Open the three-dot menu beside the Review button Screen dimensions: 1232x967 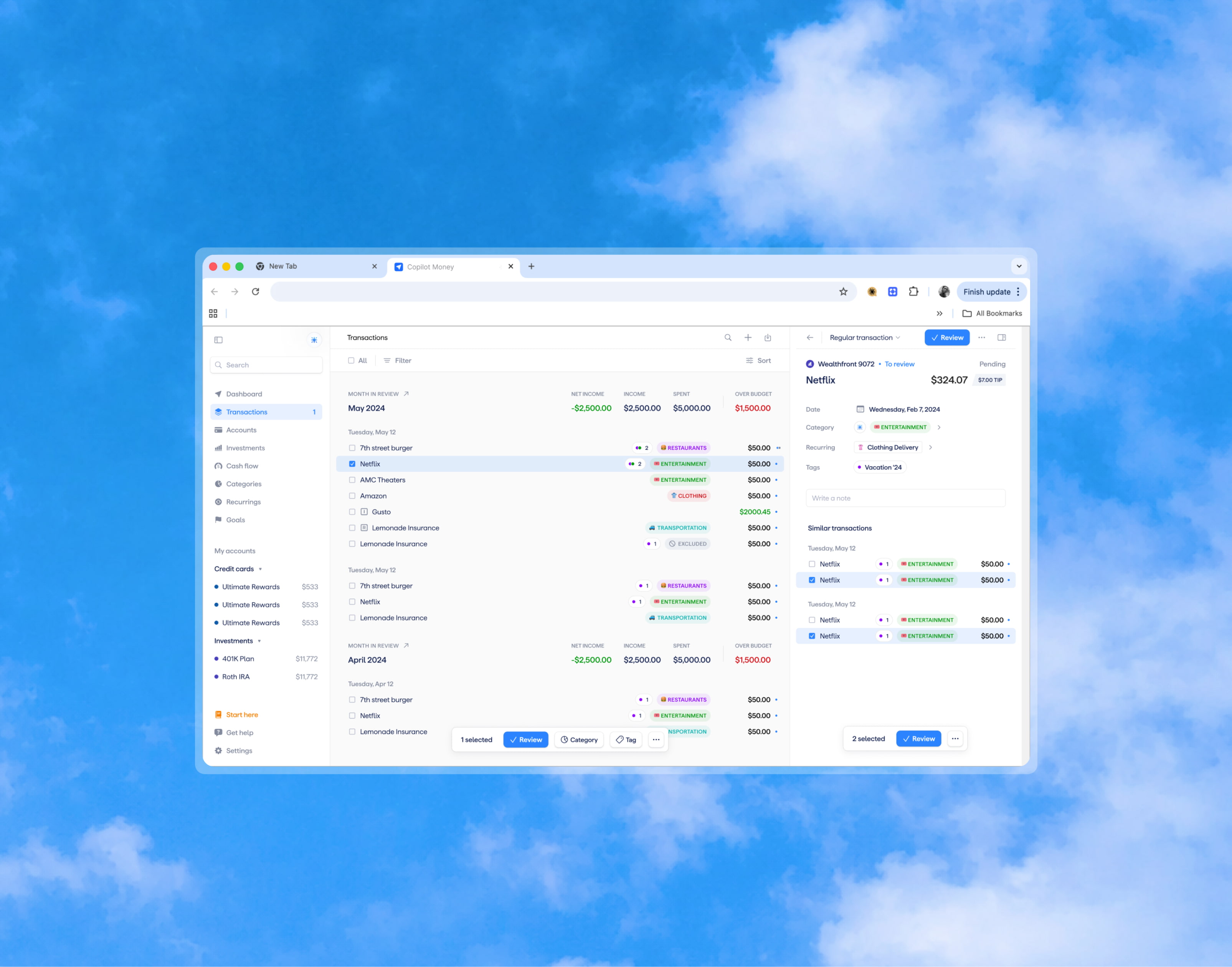981,337
